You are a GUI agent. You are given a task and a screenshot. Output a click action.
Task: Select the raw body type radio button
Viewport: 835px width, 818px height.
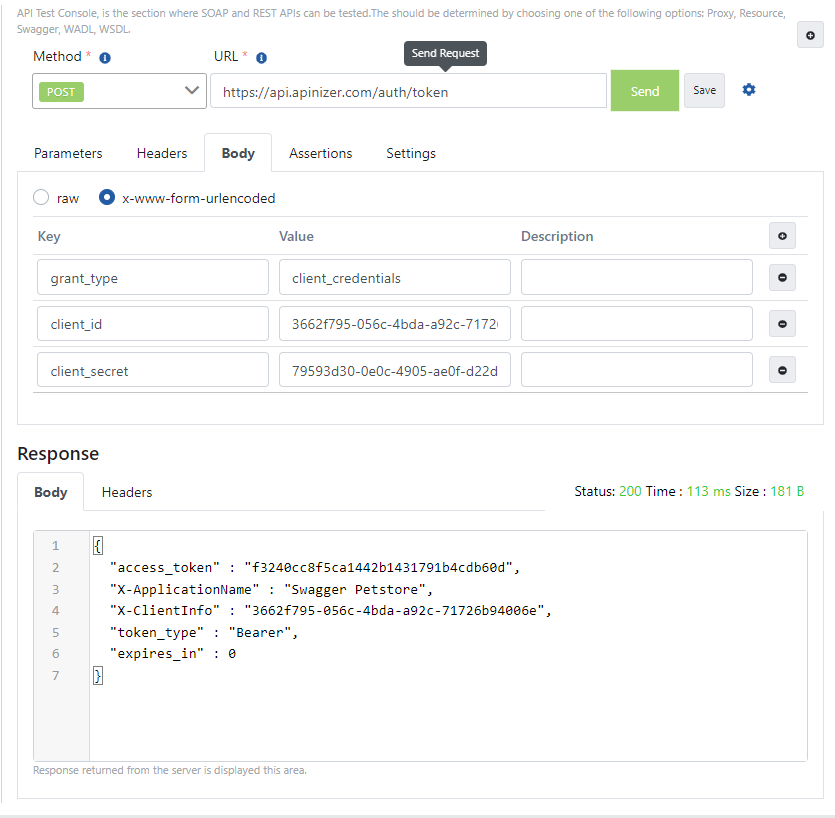click(x=42, y=198)
